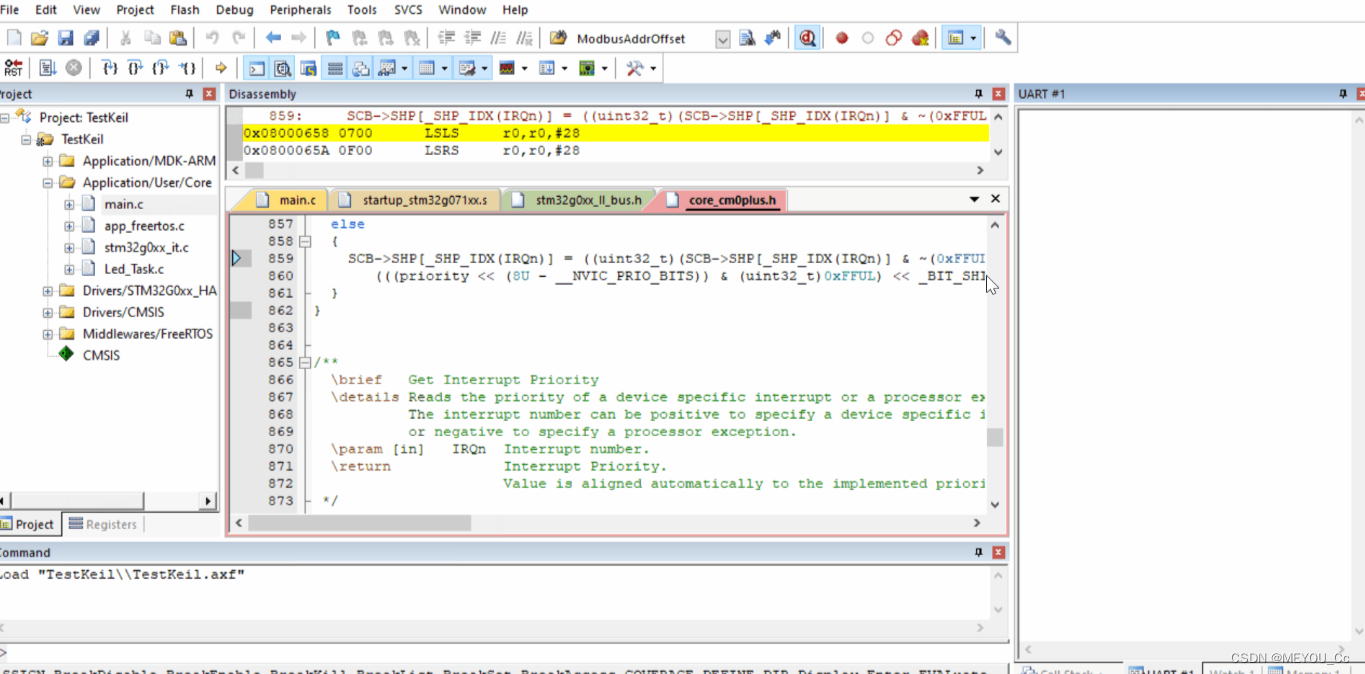The width and height of the screenshot is (1365, 674).
Task: Insert breakpoint with the red dot icon
Action: pyautogui.click(x=842, y=38)
